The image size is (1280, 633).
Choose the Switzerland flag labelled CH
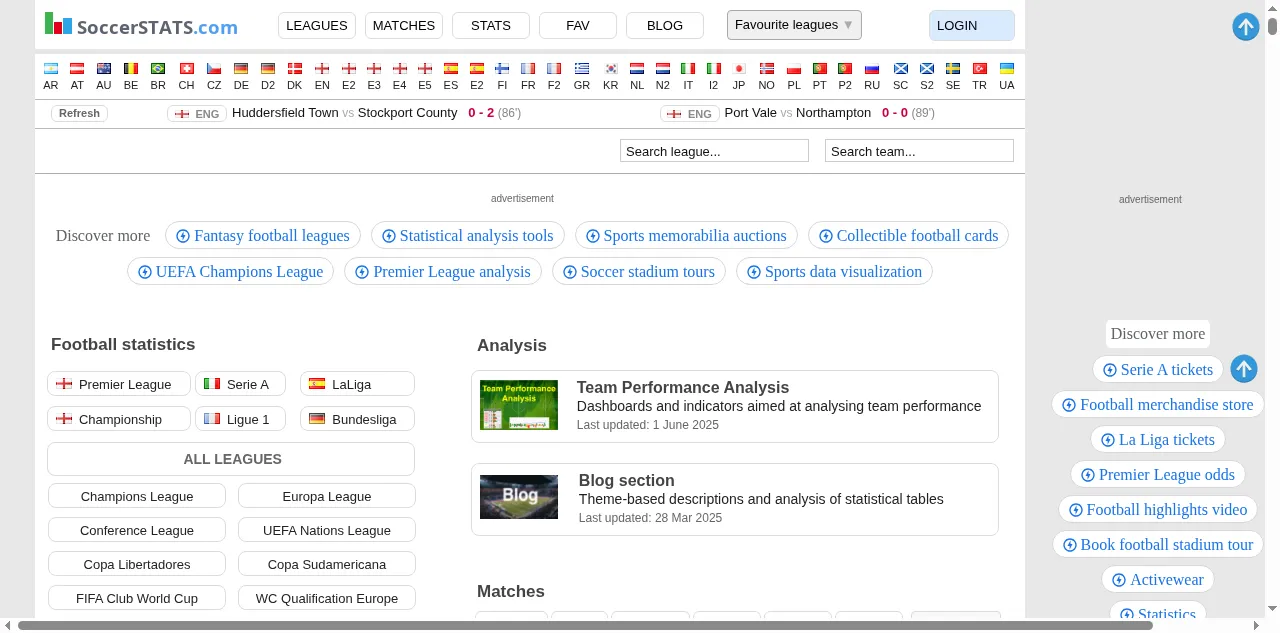186,69
